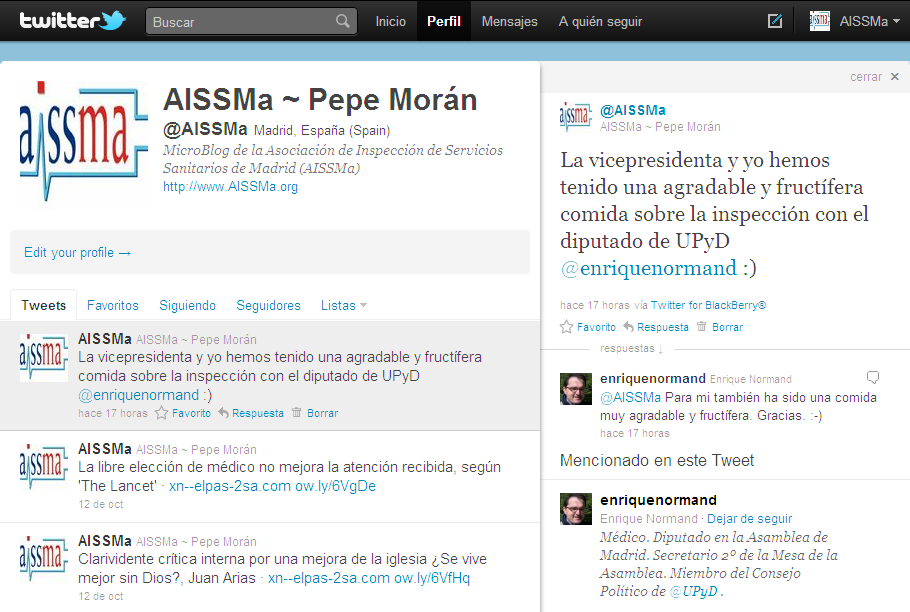This screenshot has width=910, height=612.
Task: Click avatar of the Juan Arias tweet
Action: click(x=44, y=559)
